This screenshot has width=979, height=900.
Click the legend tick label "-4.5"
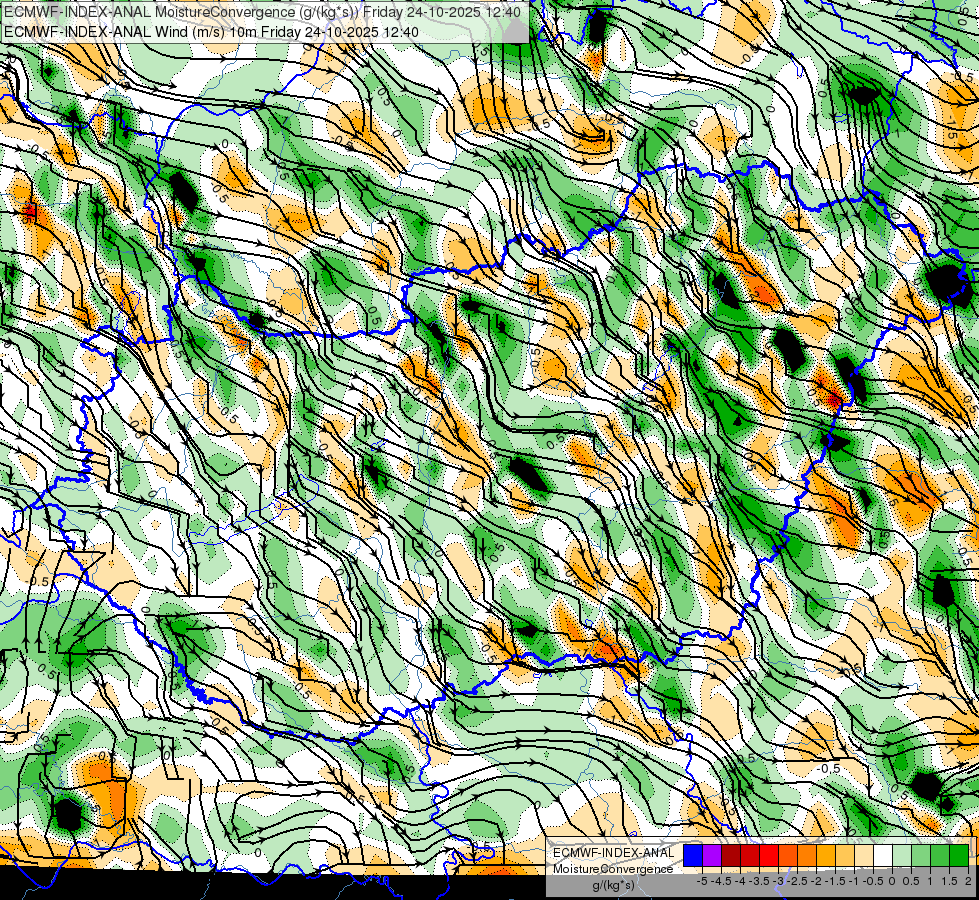[x=721, y=881]
